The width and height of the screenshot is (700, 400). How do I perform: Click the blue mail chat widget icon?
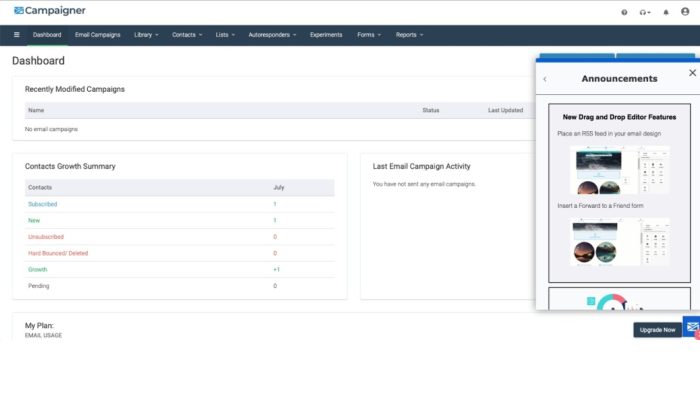(692, 327)
